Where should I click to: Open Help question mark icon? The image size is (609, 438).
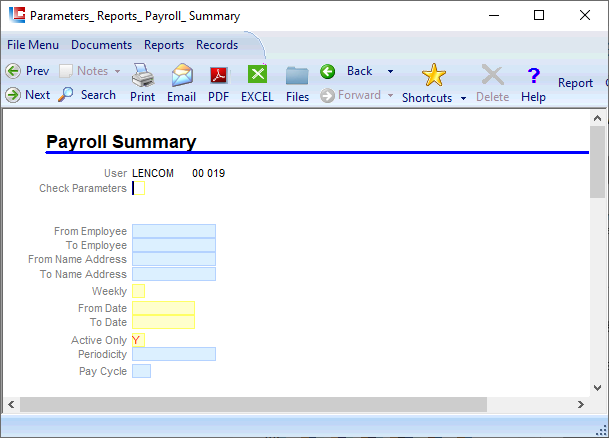[534, 75]
